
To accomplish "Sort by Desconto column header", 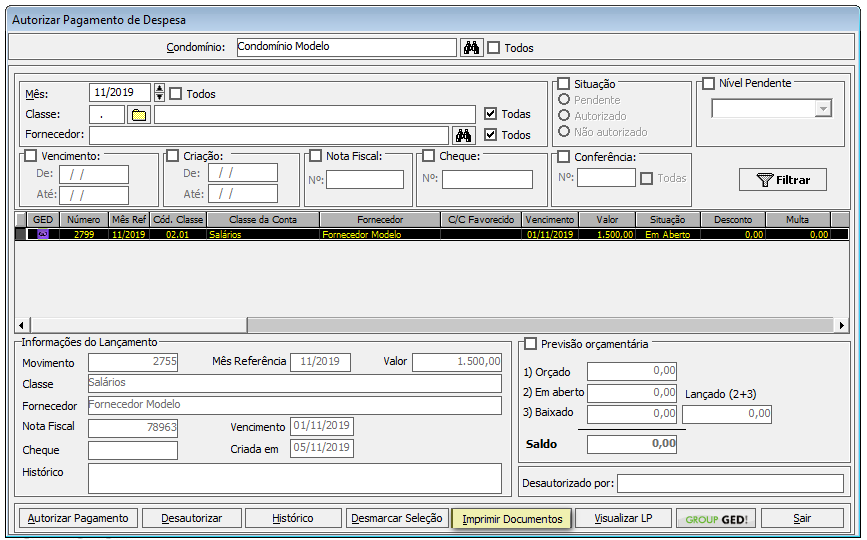I will coord(733,219).
